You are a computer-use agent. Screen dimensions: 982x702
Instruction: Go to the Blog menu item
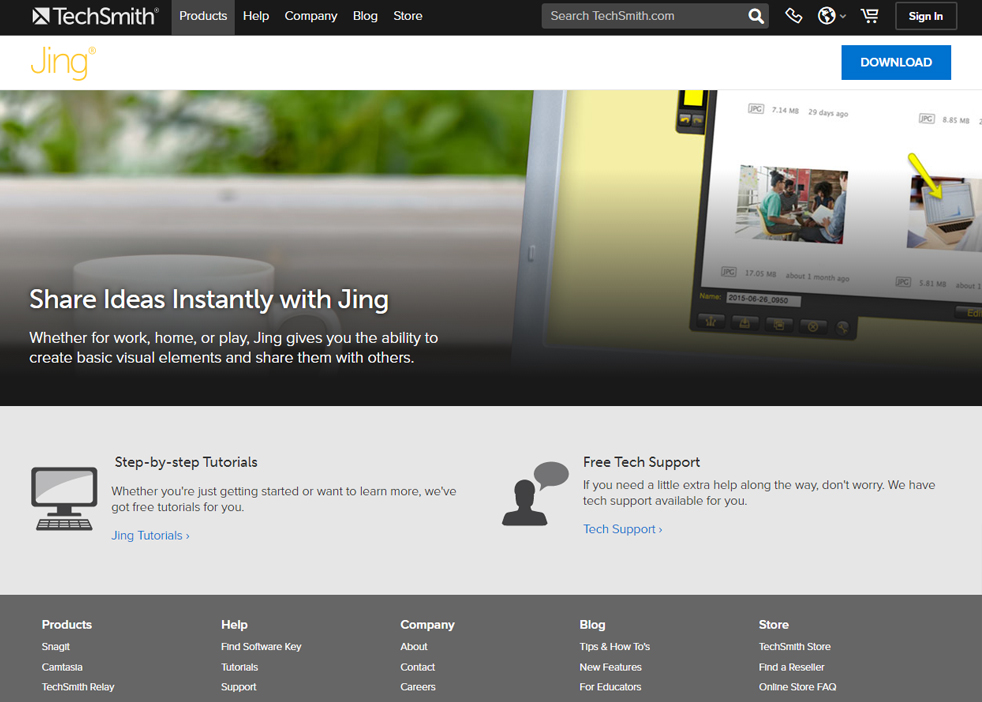(x=365, y=16)
